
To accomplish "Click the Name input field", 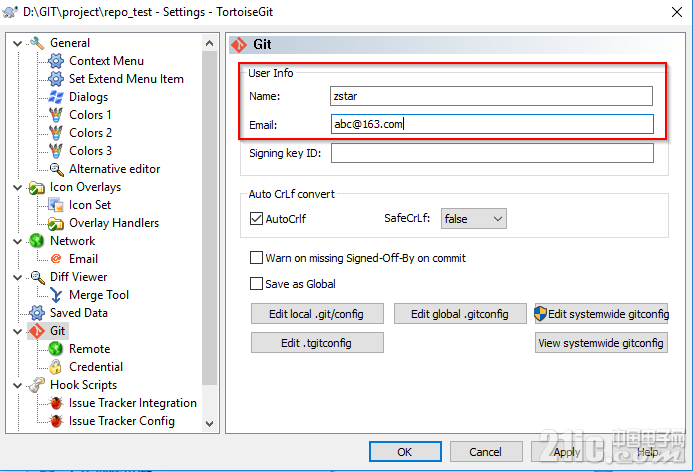I will pyautogui.click(x=491, y=96).
